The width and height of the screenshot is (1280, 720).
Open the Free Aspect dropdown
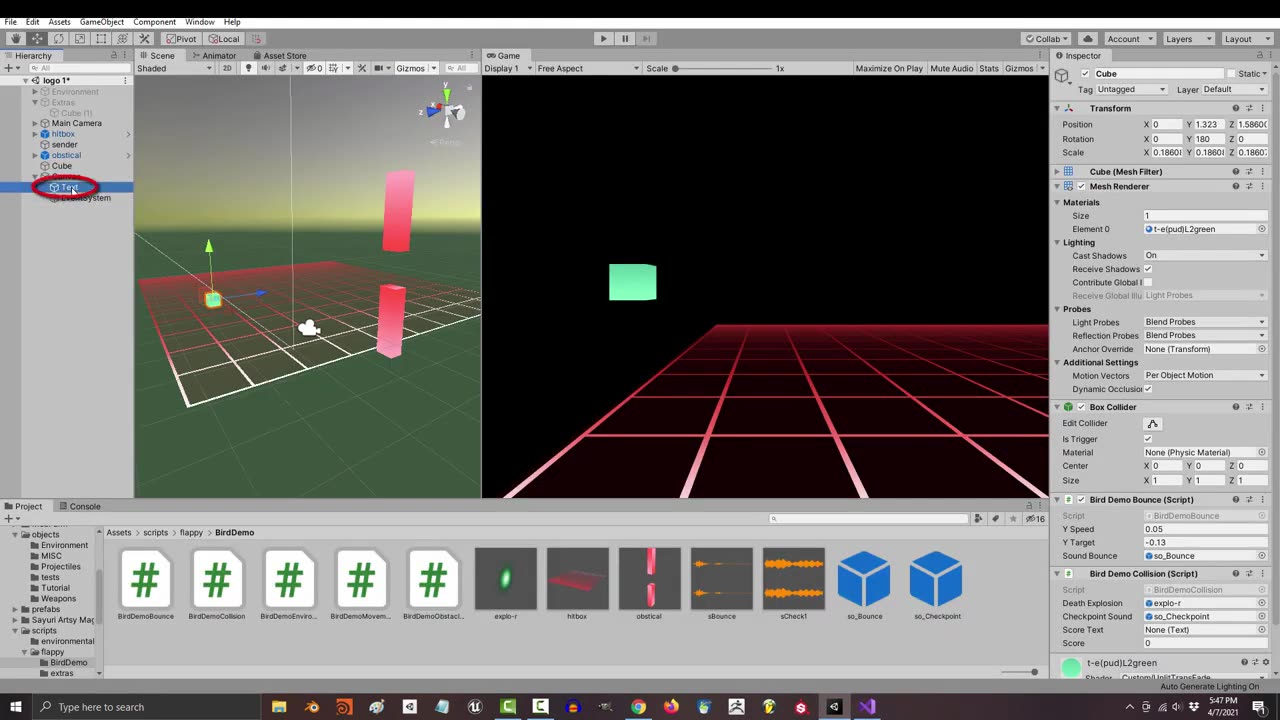click(588, 68)
